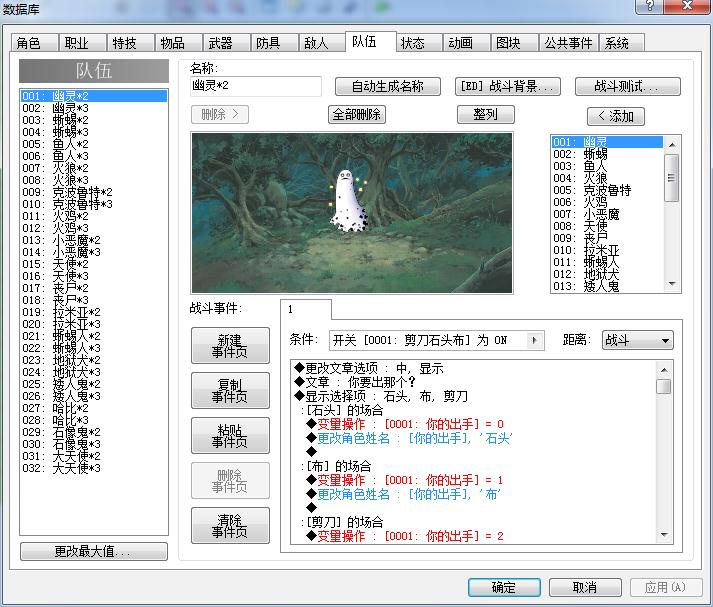Select enemy 013: 矮人鬼 in enemy list

(607, 286)
